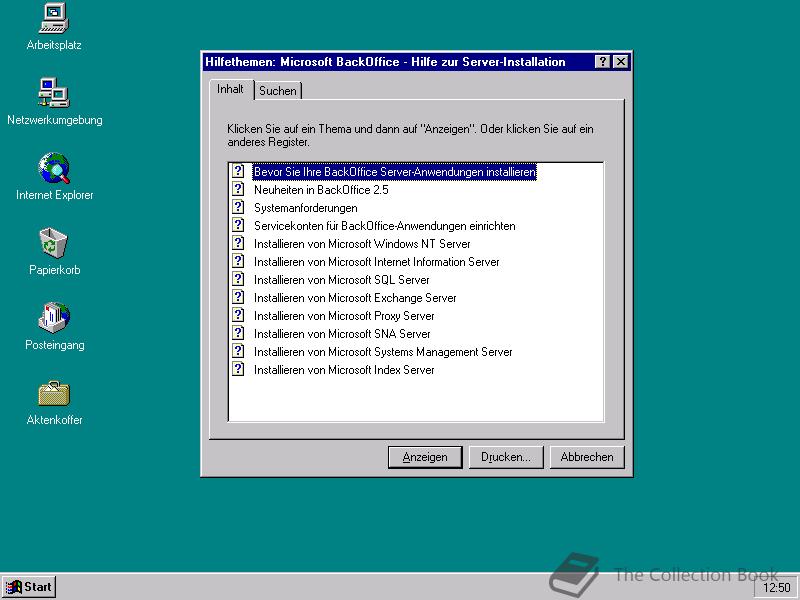
Task: Click help icon beside Windows NT Server topic
Action: [238, 243]
